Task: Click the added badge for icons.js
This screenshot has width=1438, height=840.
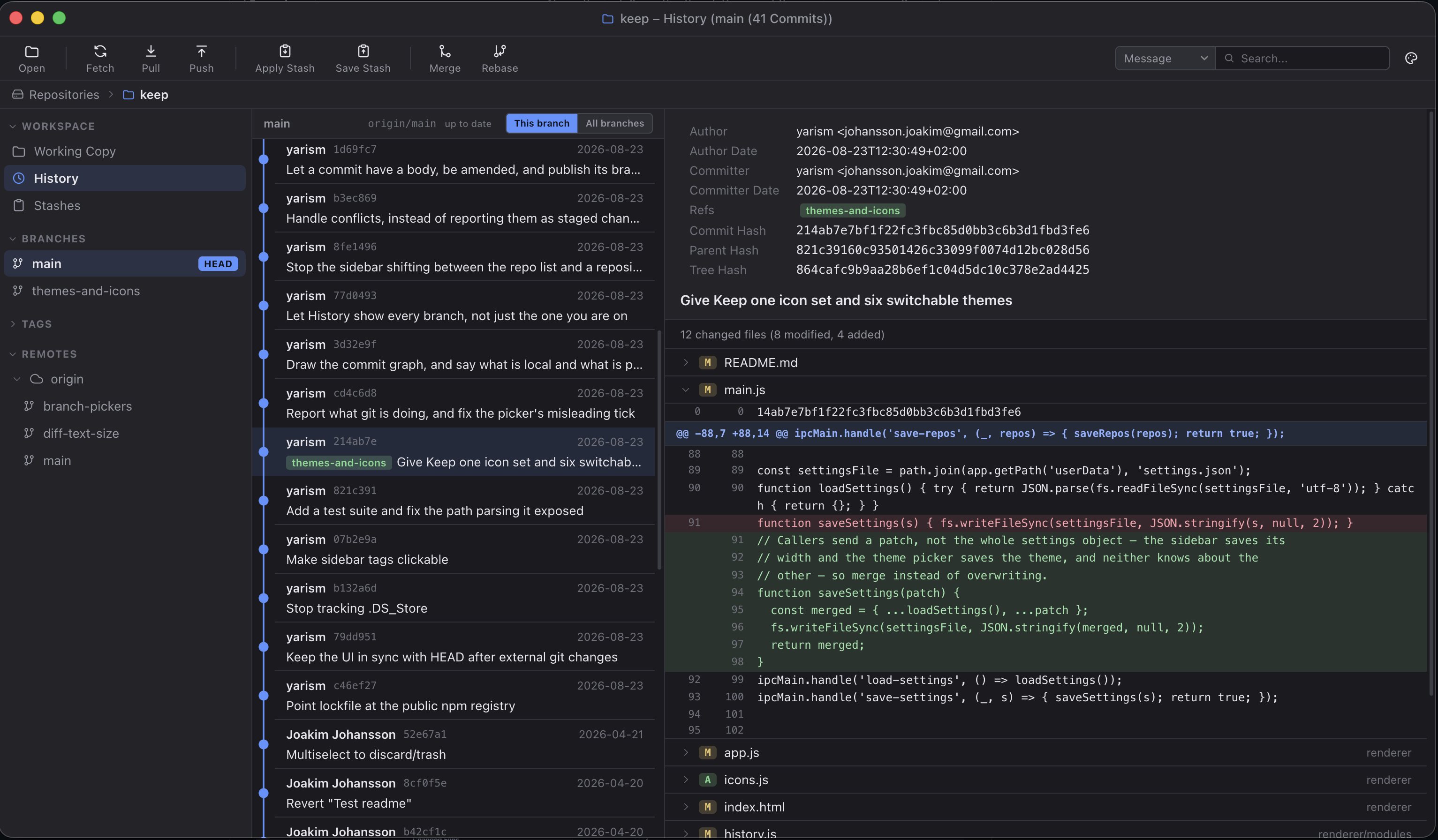Action: tap(707, 780)
